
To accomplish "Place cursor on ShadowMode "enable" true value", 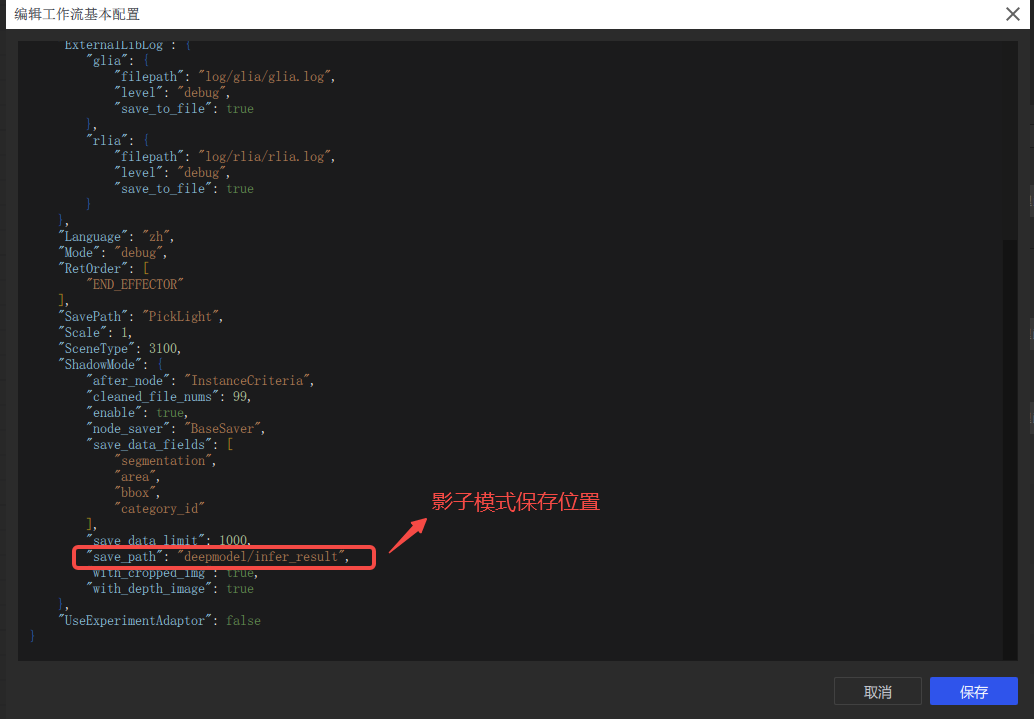I will point(170,413).
